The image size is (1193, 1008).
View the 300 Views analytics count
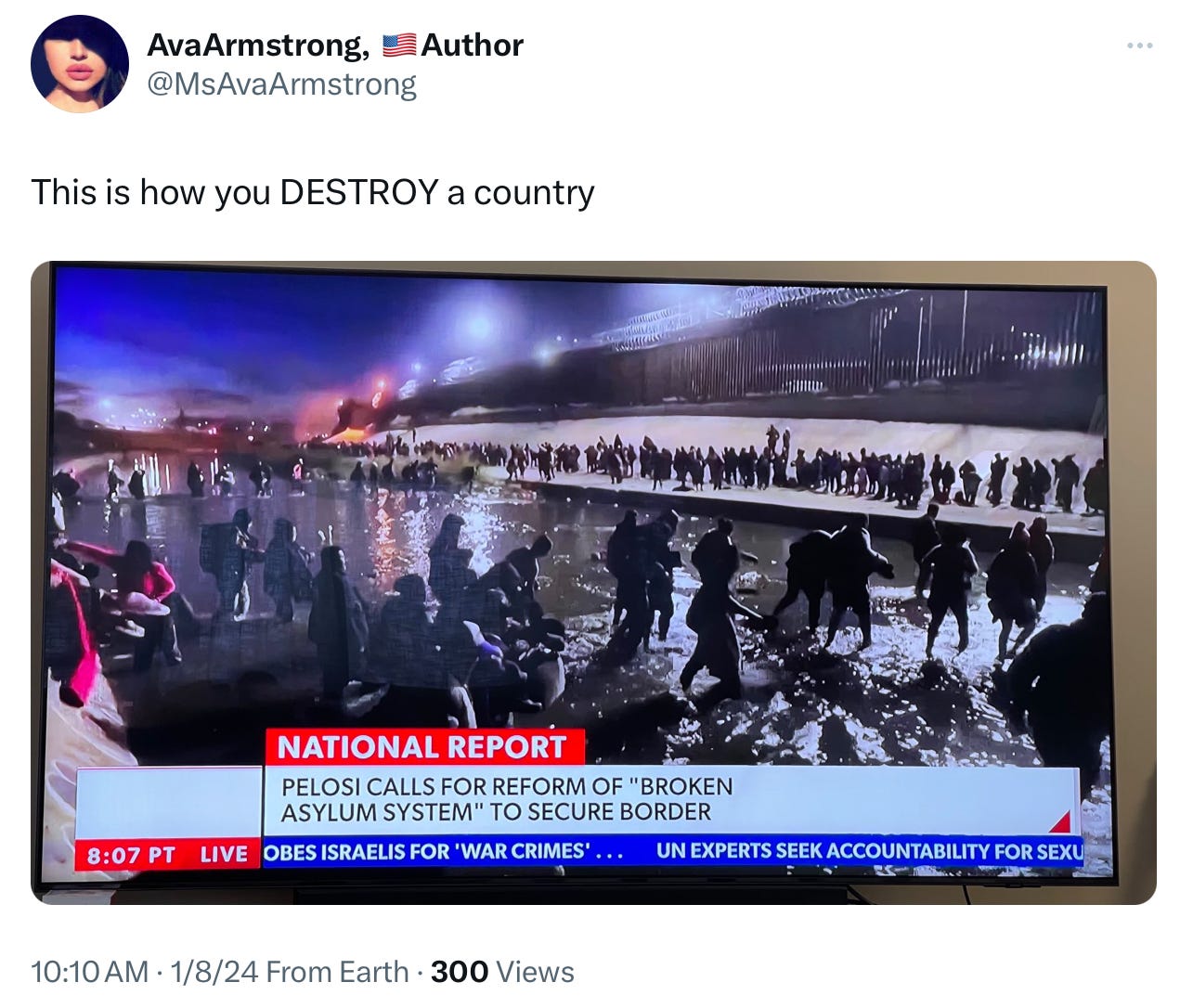(x=502, y=972)
